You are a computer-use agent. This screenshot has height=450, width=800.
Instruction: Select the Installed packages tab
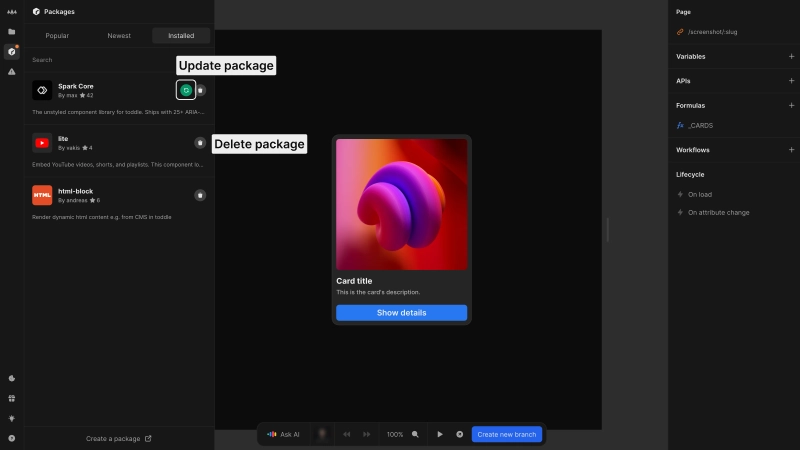pos(181,36)
